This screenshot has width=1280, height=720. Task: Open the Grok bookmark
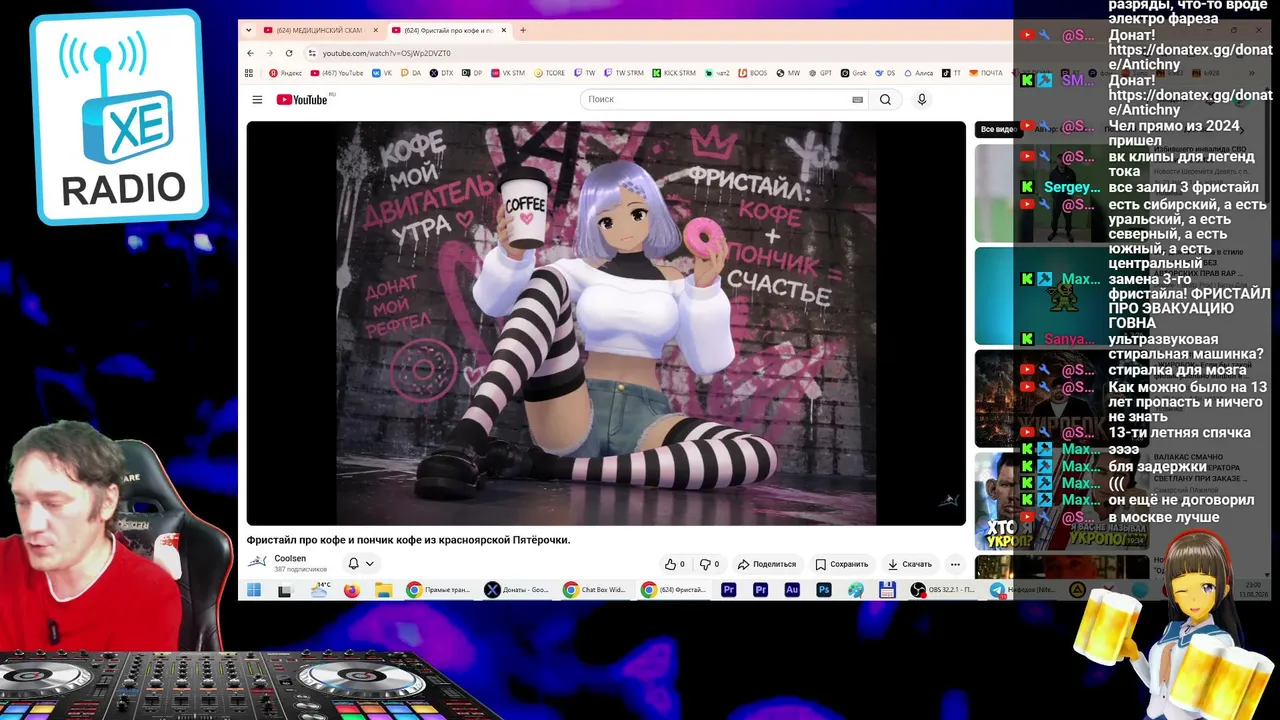tap(853, 73)
